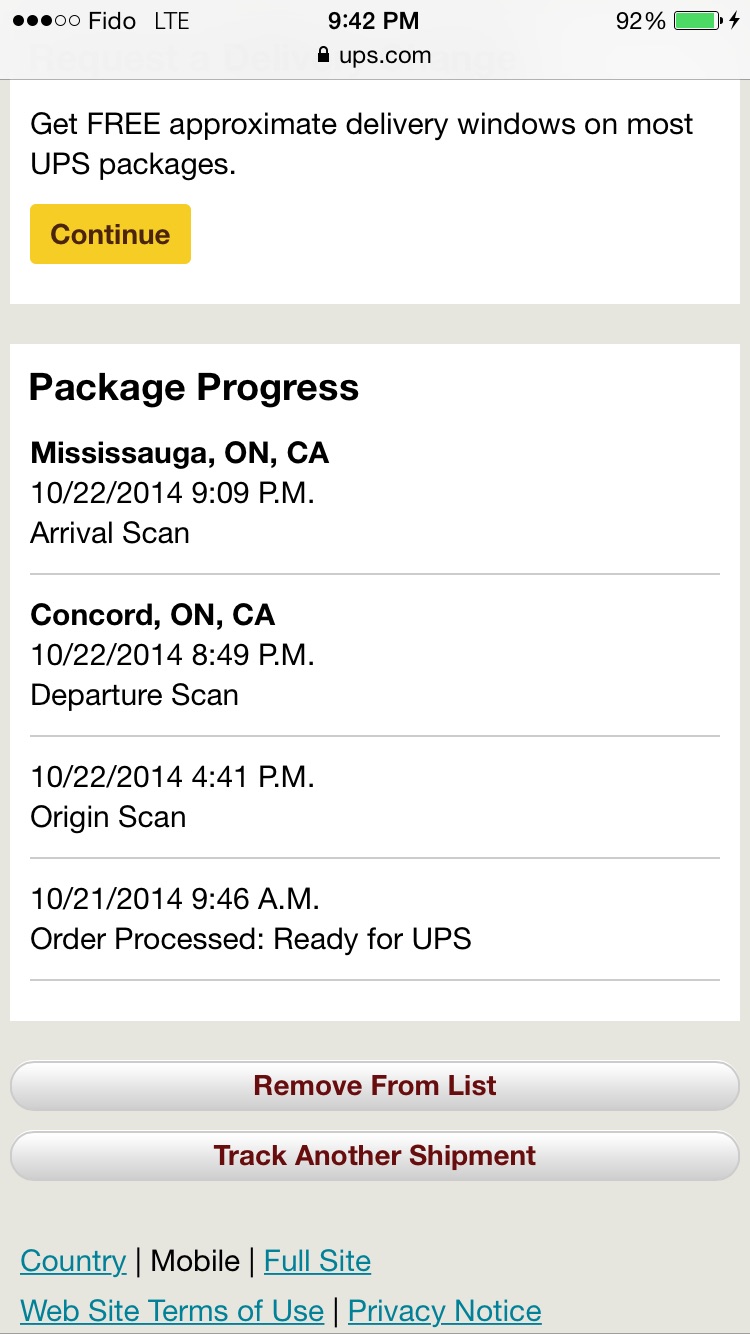
Task: Tap the signal strength dots
Action: point(46,21)
